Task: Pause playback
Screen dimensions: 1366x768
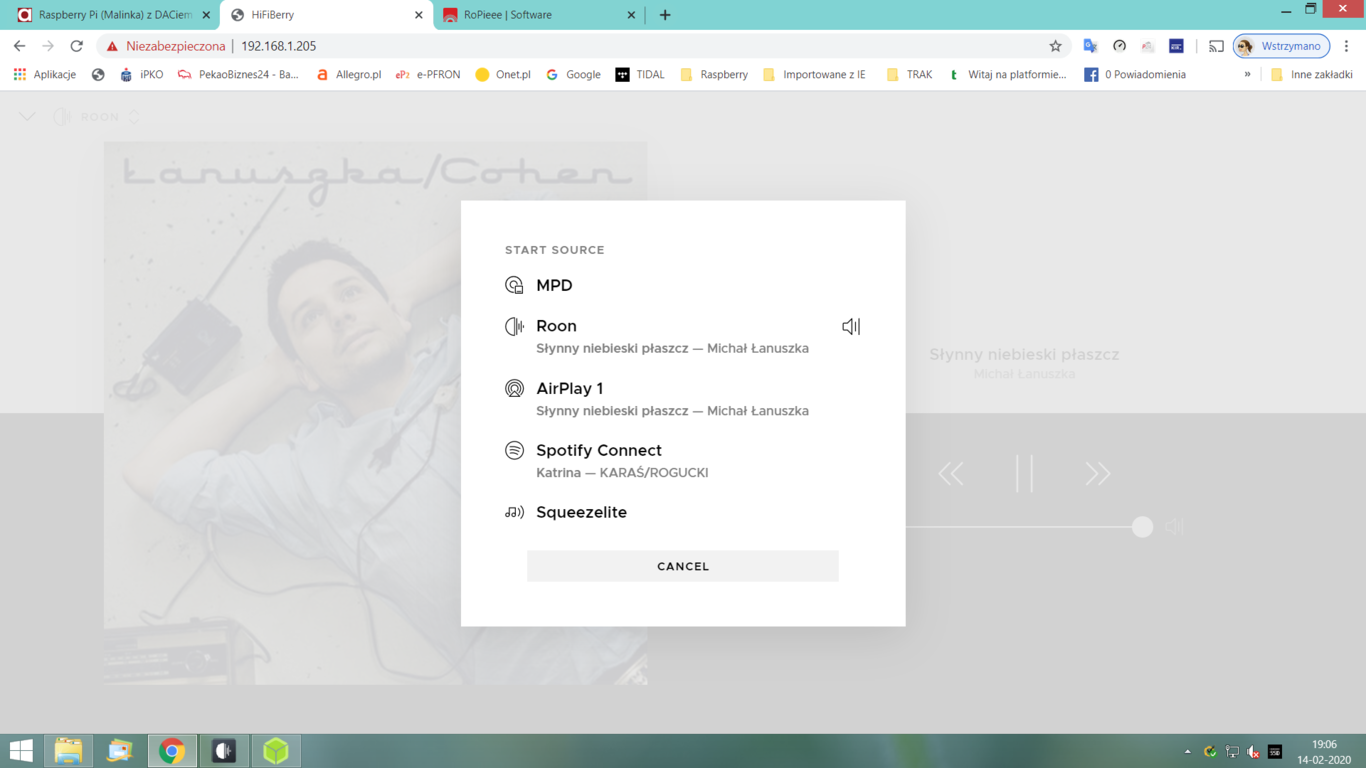Action: pyautogui.click(x=1024, y=473)
